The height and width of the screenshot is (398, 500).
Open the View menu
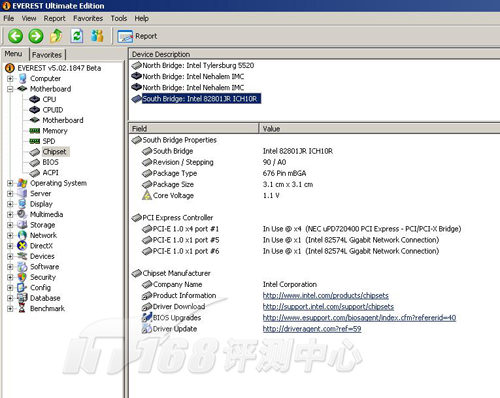point(29,18)
